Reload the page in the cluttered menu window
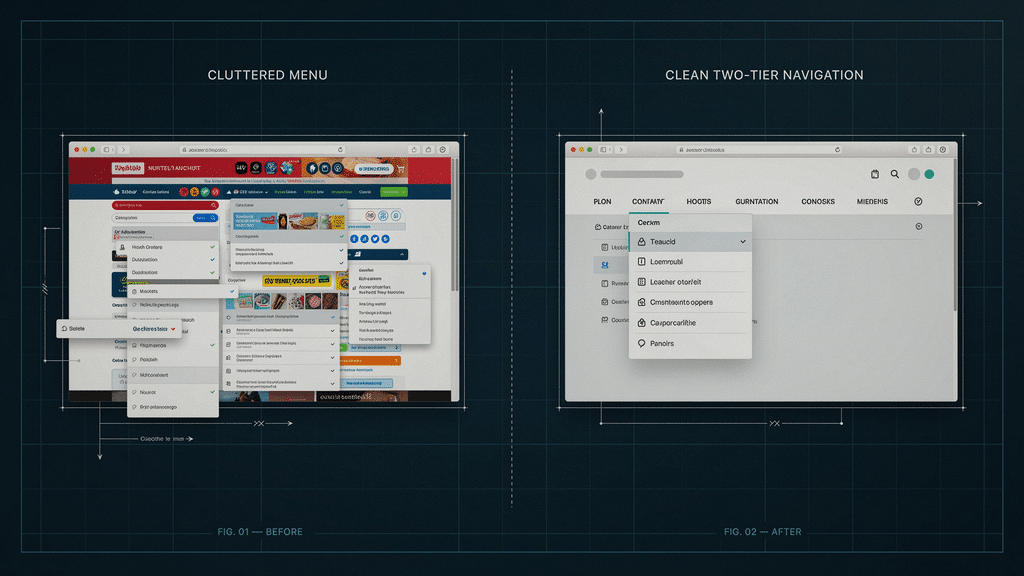The width and height of the screenshot is (1024, 576). point(340,150)
